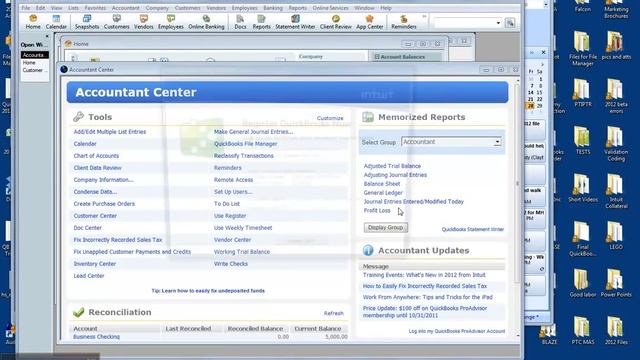Launch Statement Writer from toolbar
Viewport: 640px width, 360px height.
(x=295, y=22)
